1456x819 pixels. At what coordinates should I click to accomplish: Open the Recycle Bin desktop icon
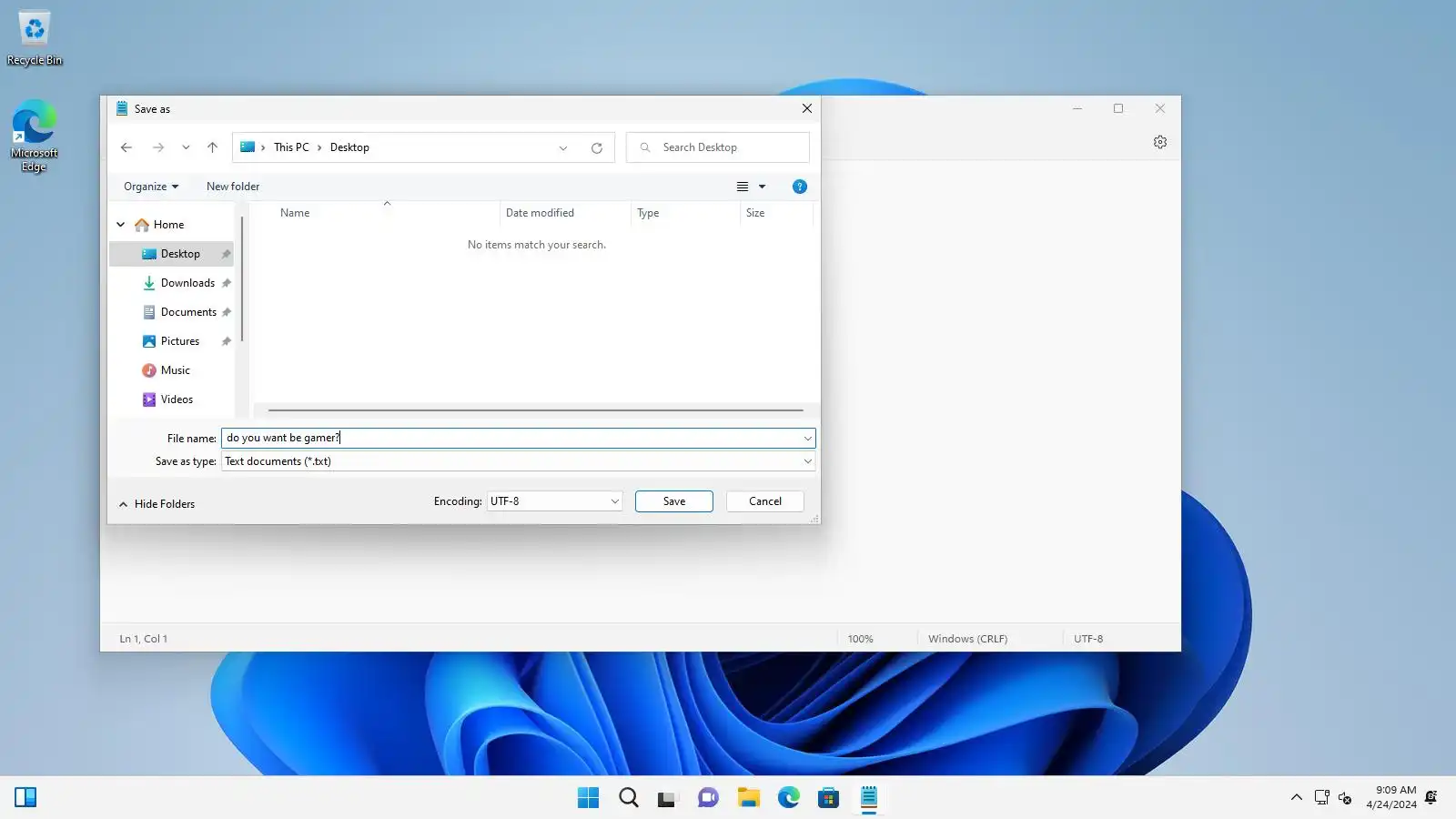click(35, 38)
